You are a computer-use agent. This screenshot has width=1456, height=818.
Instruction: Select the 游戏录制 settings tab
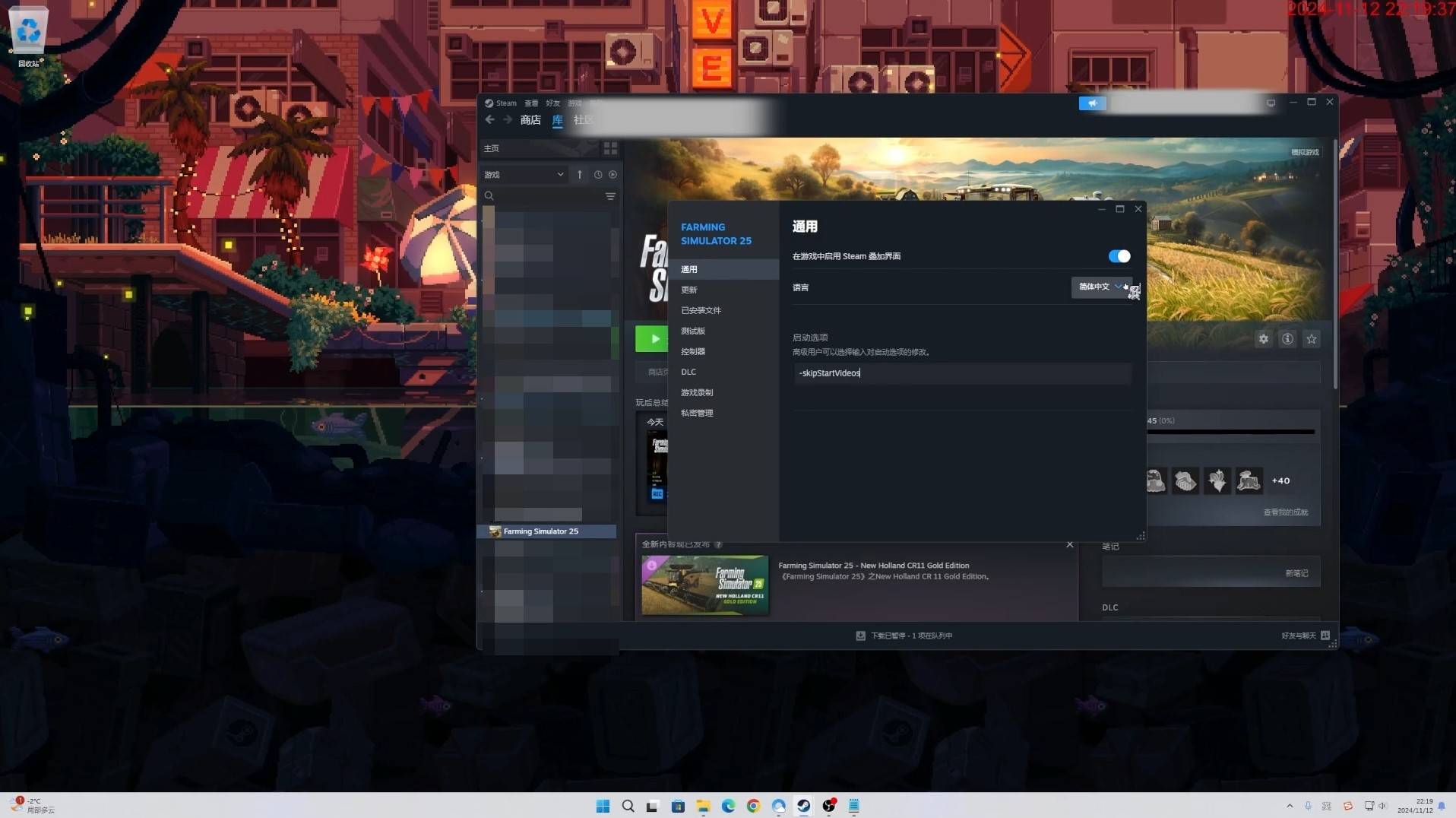pos(723,392)
